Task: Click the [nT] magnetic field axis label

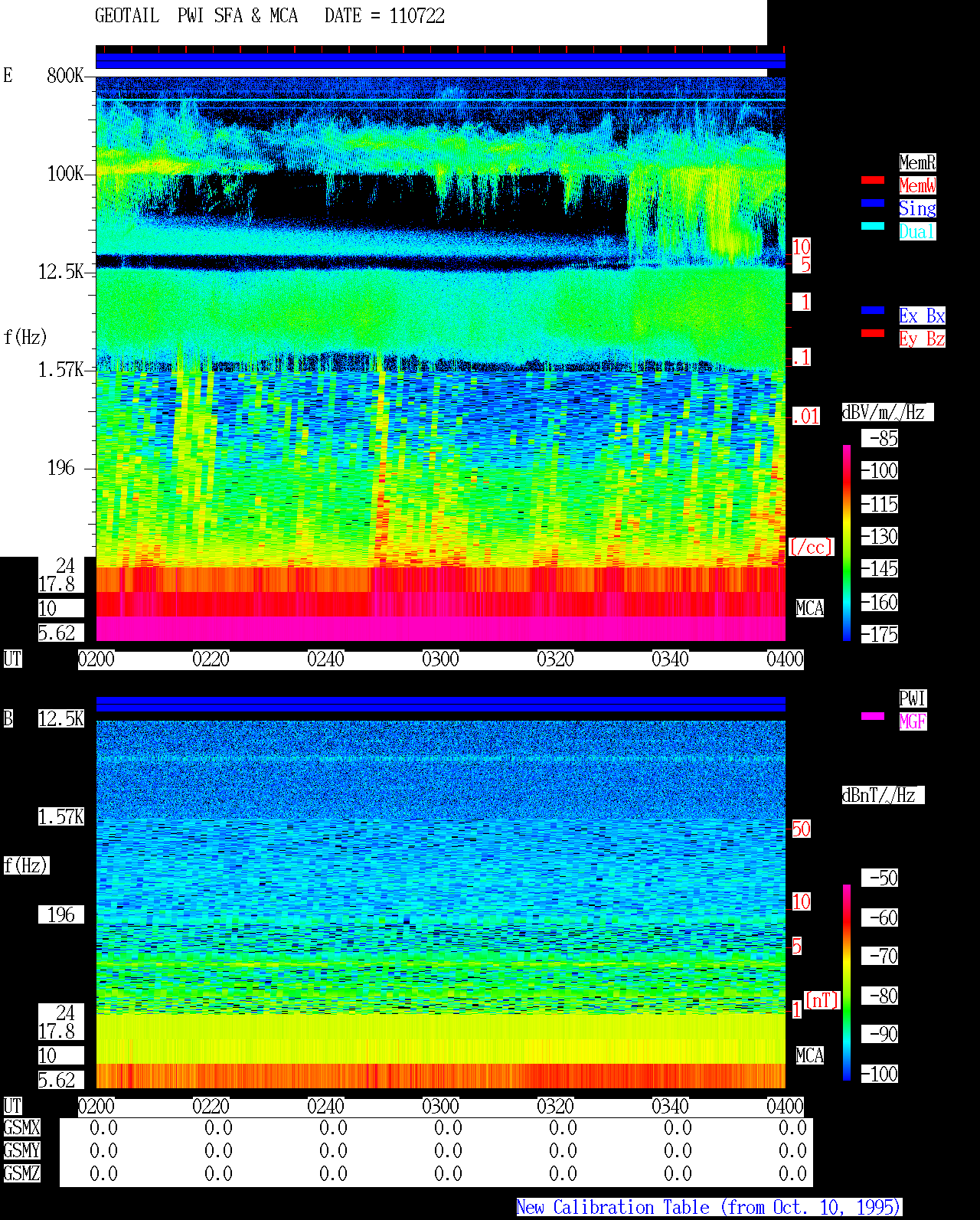Action: click(822, 1000)
